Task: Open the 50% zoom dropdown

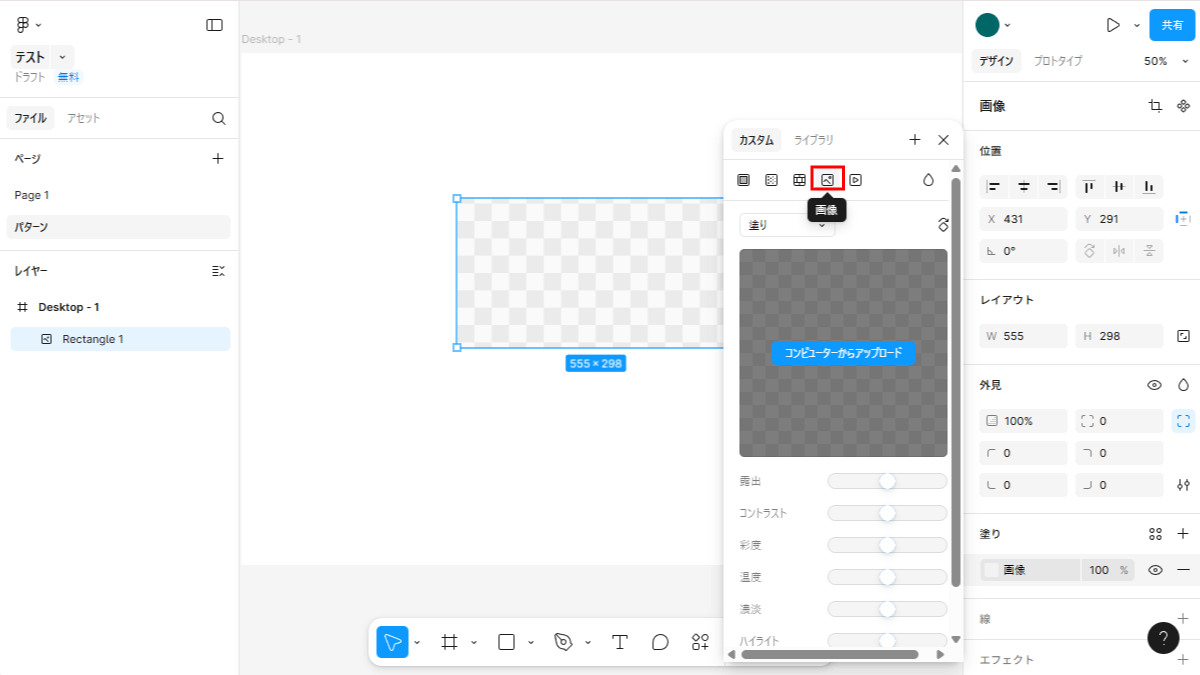Action: click(1161, 61)
